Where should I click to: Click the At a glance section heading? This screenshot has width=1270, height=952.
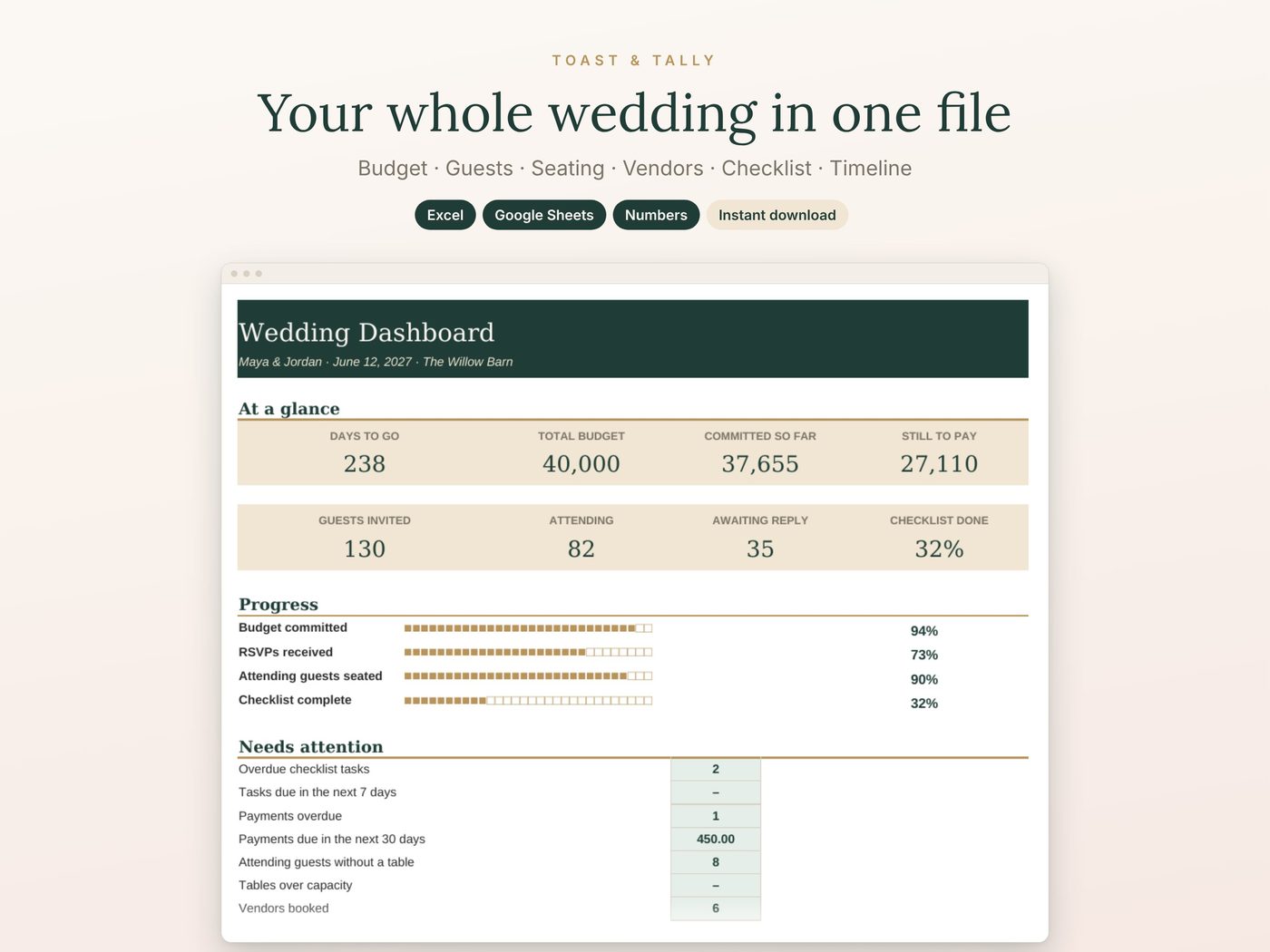point(289,409)
